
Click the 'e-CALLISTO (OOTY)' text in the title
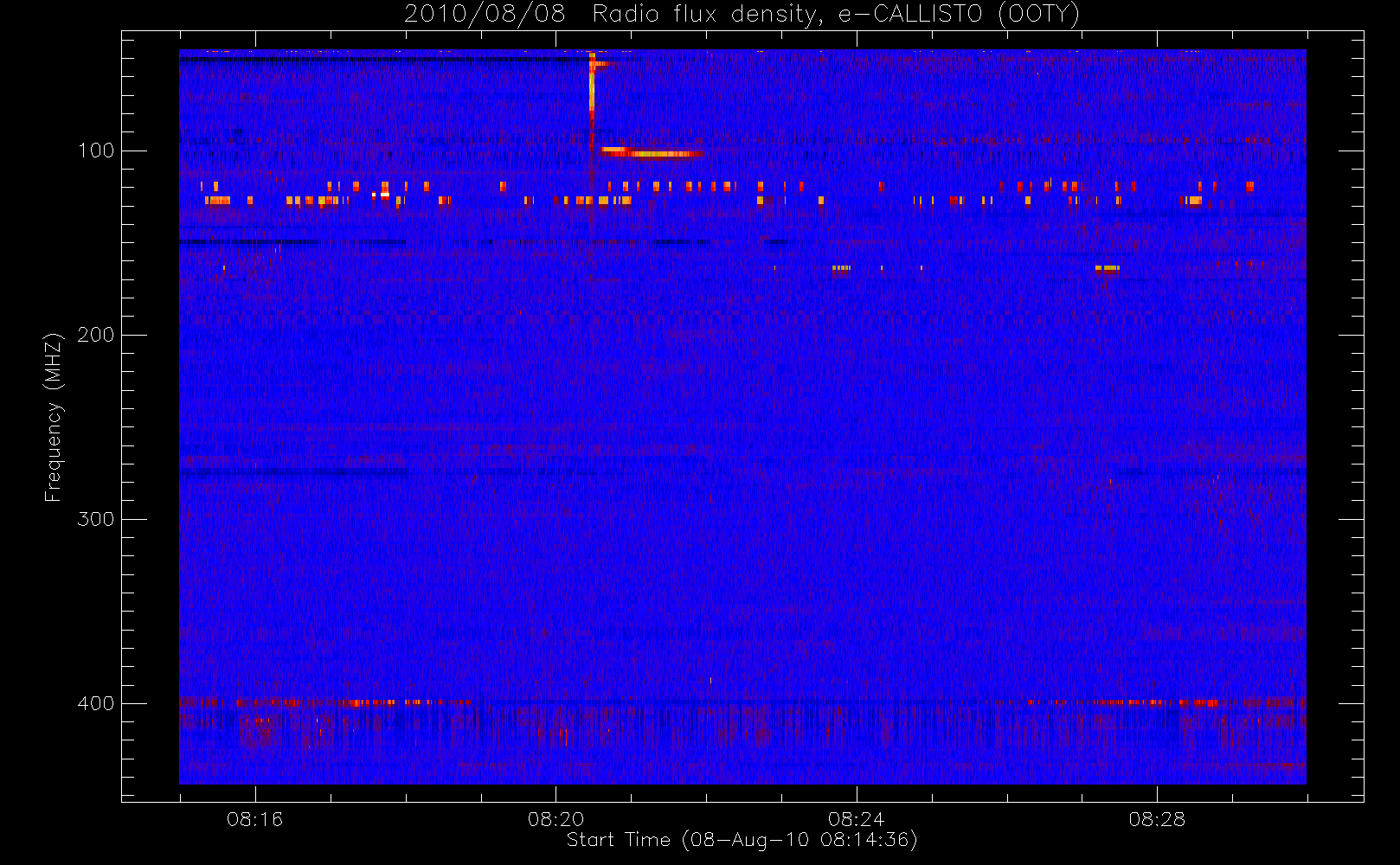[x=960, y=14]
